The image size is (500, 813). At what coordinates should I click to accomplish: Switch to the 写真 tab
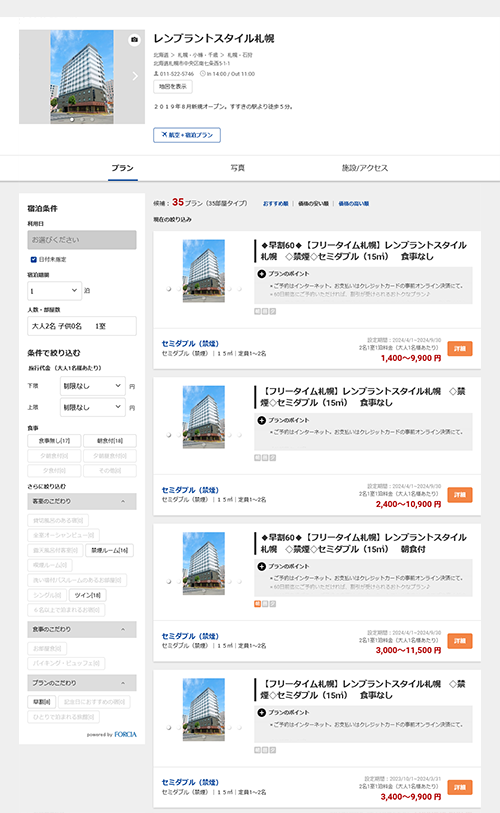pyautogui.click(x=238, y=168)
